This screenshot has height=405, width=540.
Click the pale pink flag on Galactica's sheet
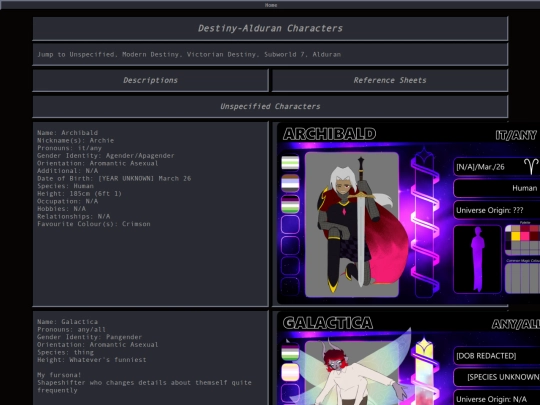pos(290,373)
